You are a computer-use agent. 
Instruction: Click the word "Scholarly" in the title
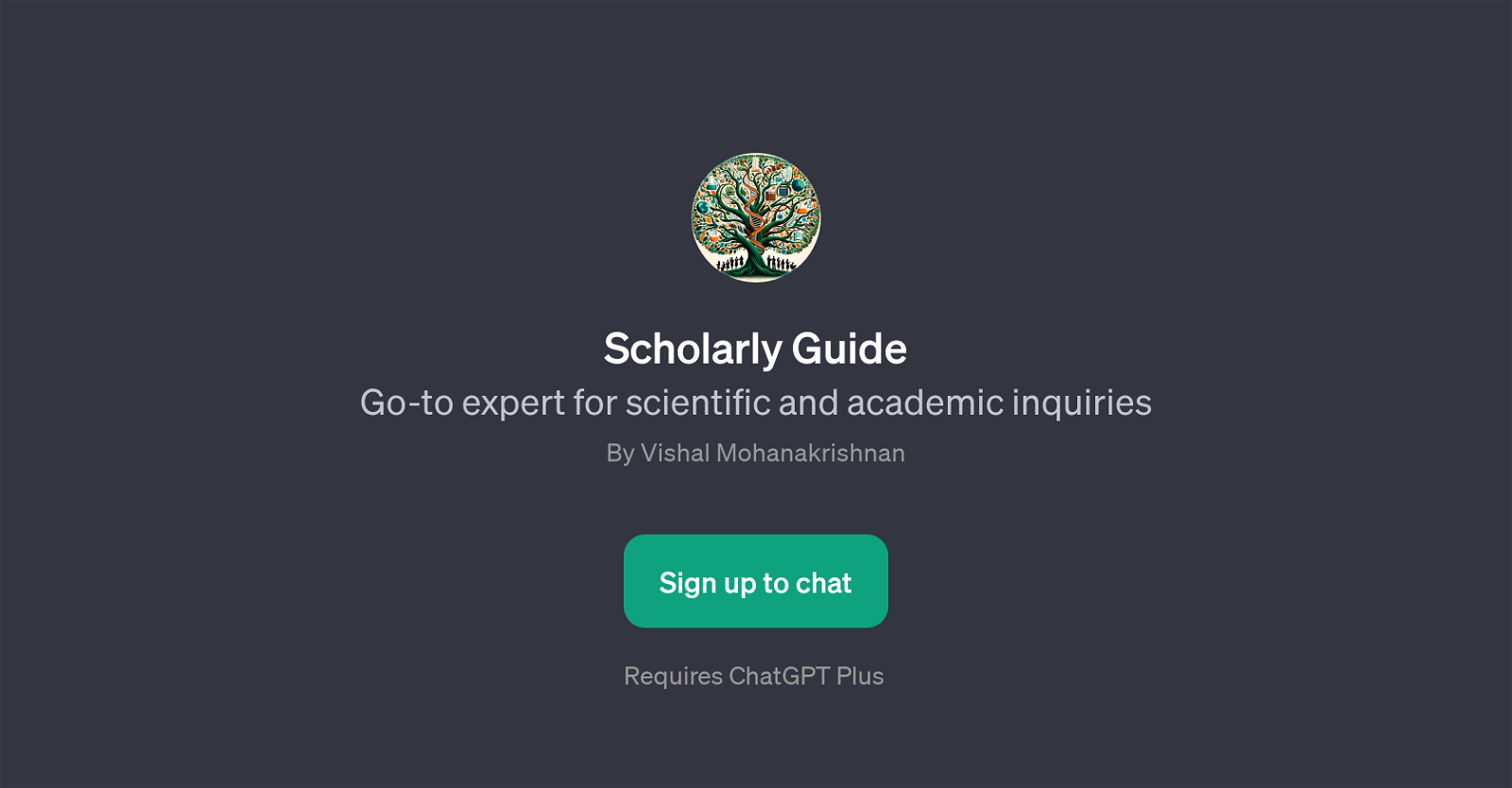pos(693,349)
